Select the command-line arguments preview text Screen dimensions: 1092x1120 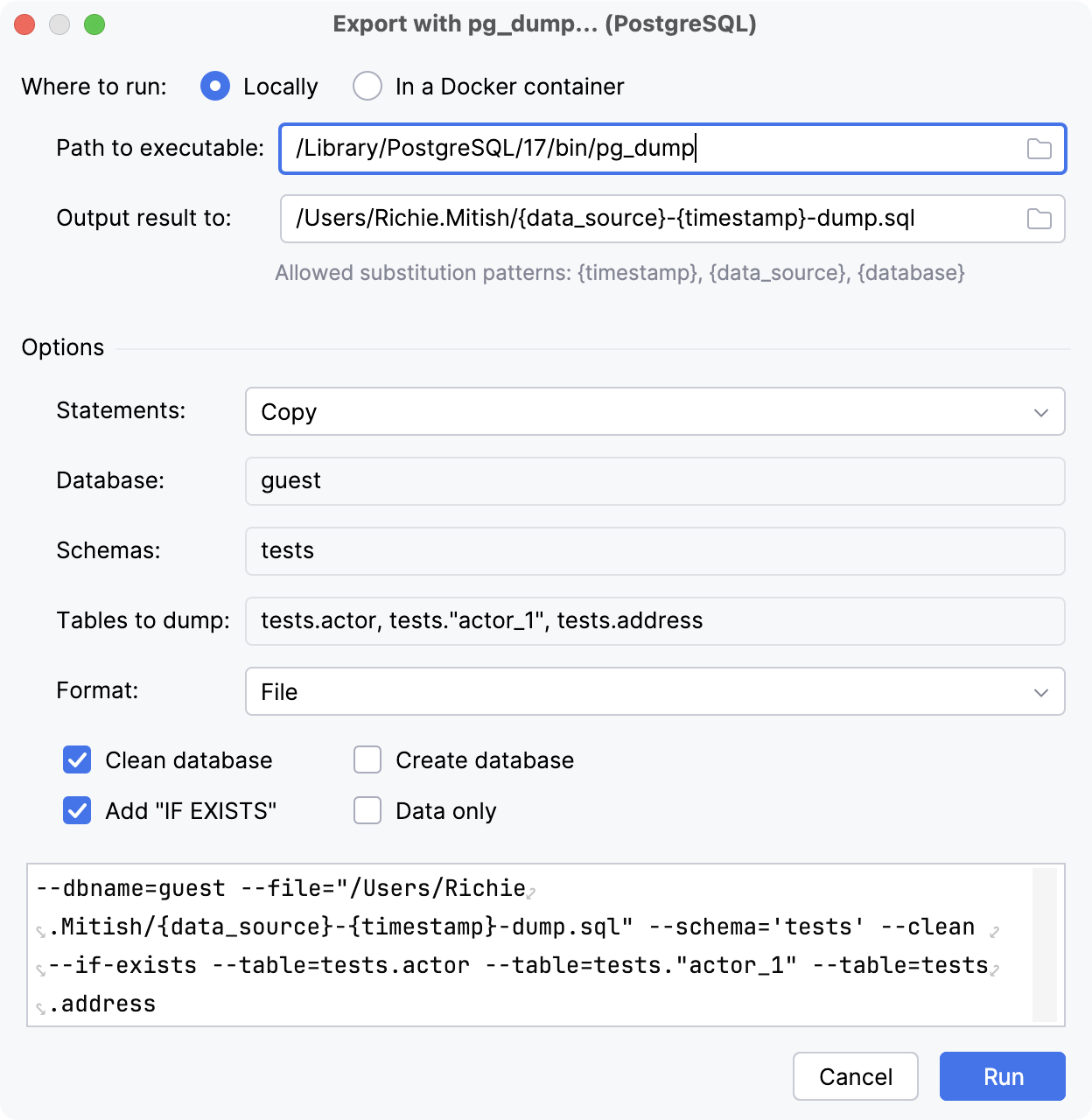pyautogui.click(x=525, y=945)
